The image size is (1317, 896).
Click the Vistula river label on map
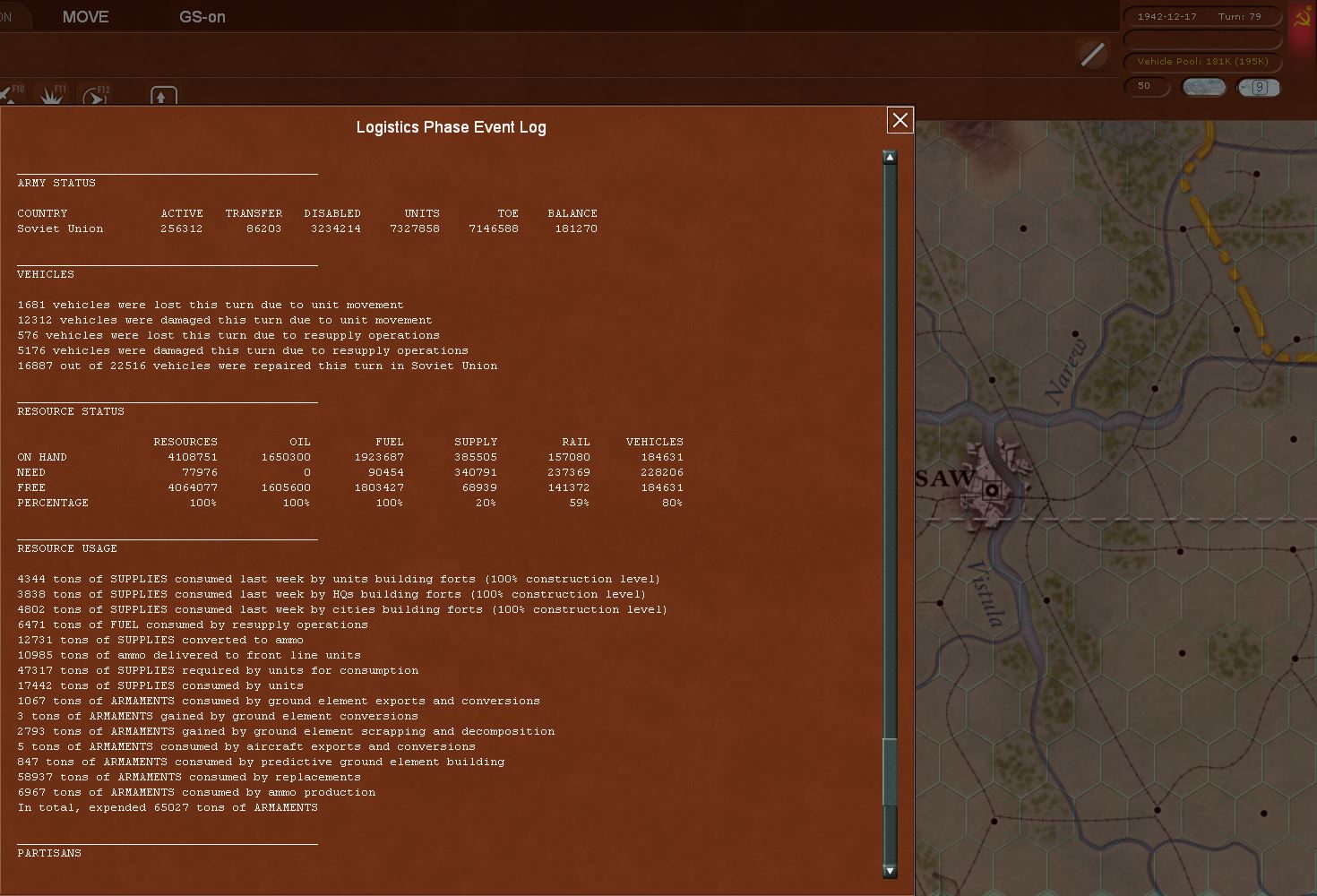pos(987,594)
